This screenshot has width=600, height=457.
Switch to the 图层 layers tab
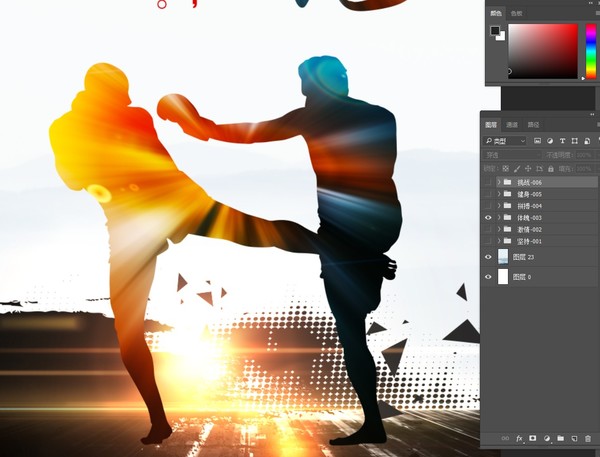tap(491, 125)
